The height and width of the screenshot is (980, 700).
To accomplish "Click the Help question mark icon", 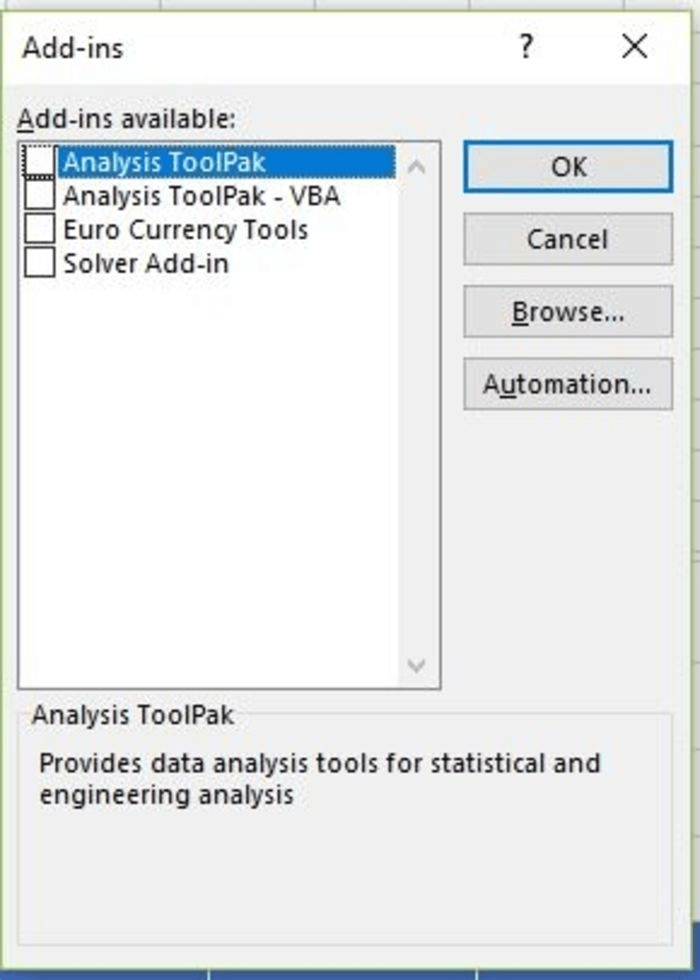I will point(526,46).
